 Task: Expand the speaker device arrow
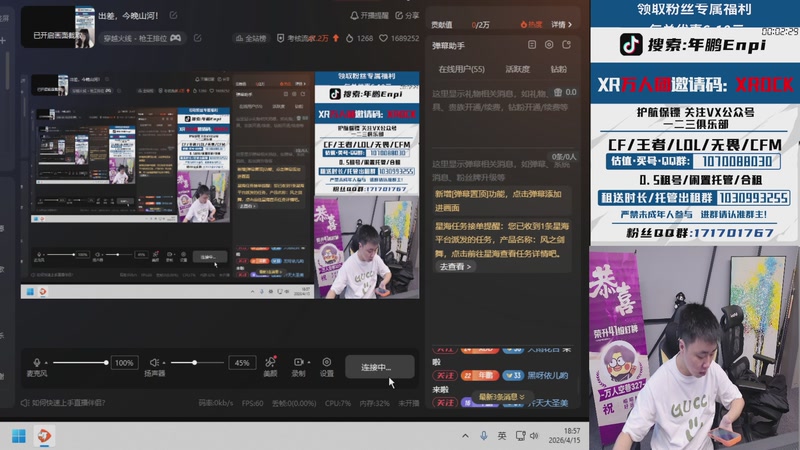tap(164, 363)
